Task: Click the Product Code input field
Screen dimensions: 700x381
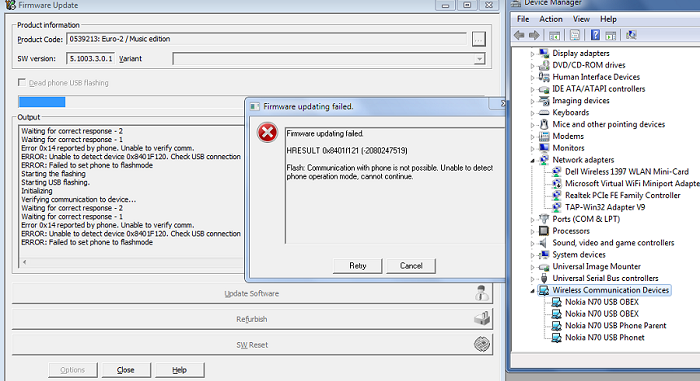Action: tap(267, 39)
